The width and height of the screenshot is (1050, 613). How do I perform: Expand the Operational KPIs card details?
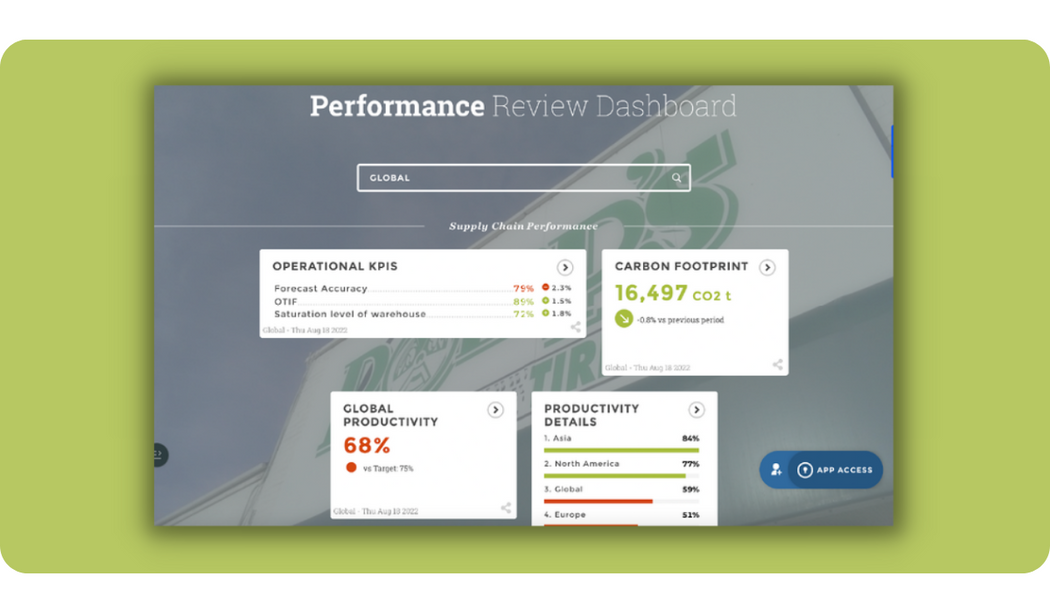tap(565, 268)
